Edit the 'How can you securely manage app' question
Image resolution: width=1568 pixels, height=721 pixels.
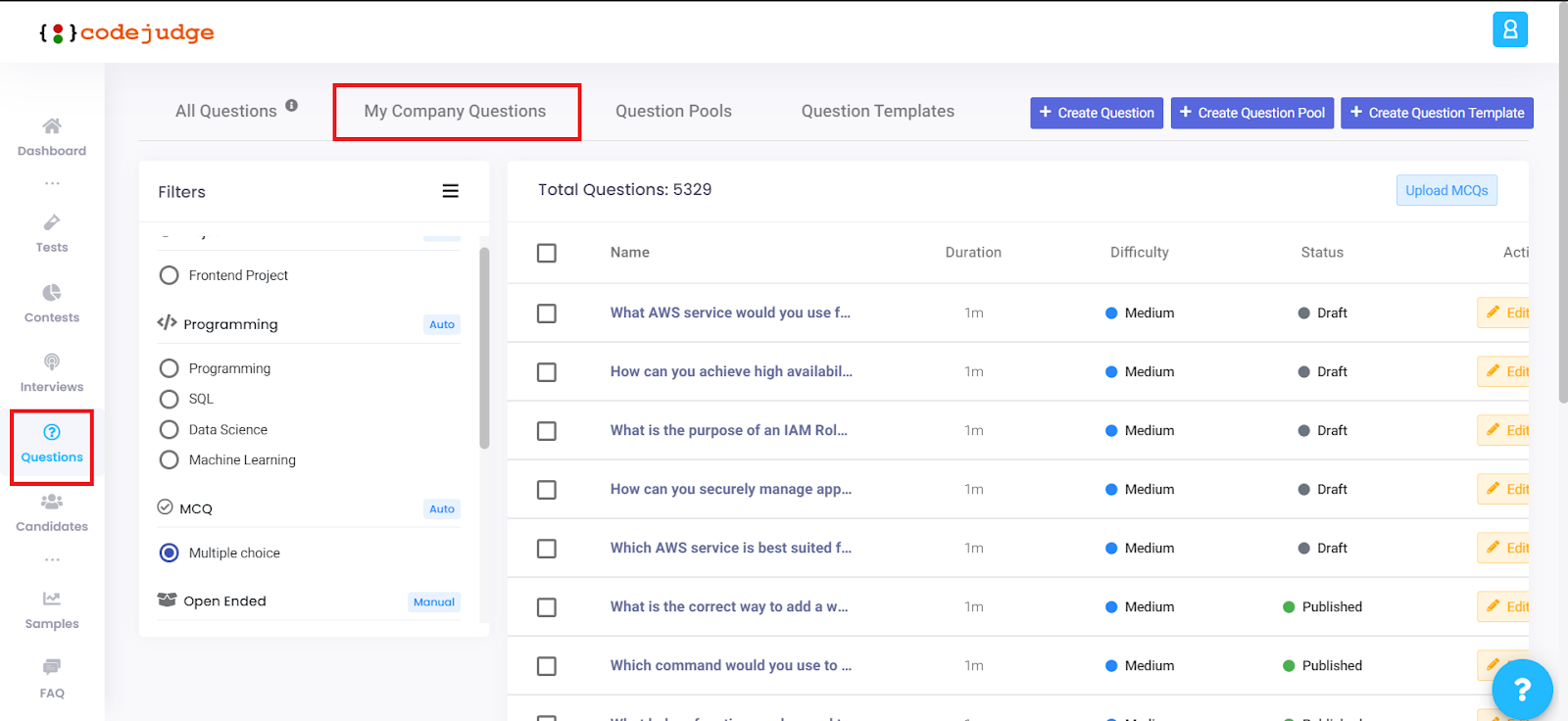click(1504, 489)
